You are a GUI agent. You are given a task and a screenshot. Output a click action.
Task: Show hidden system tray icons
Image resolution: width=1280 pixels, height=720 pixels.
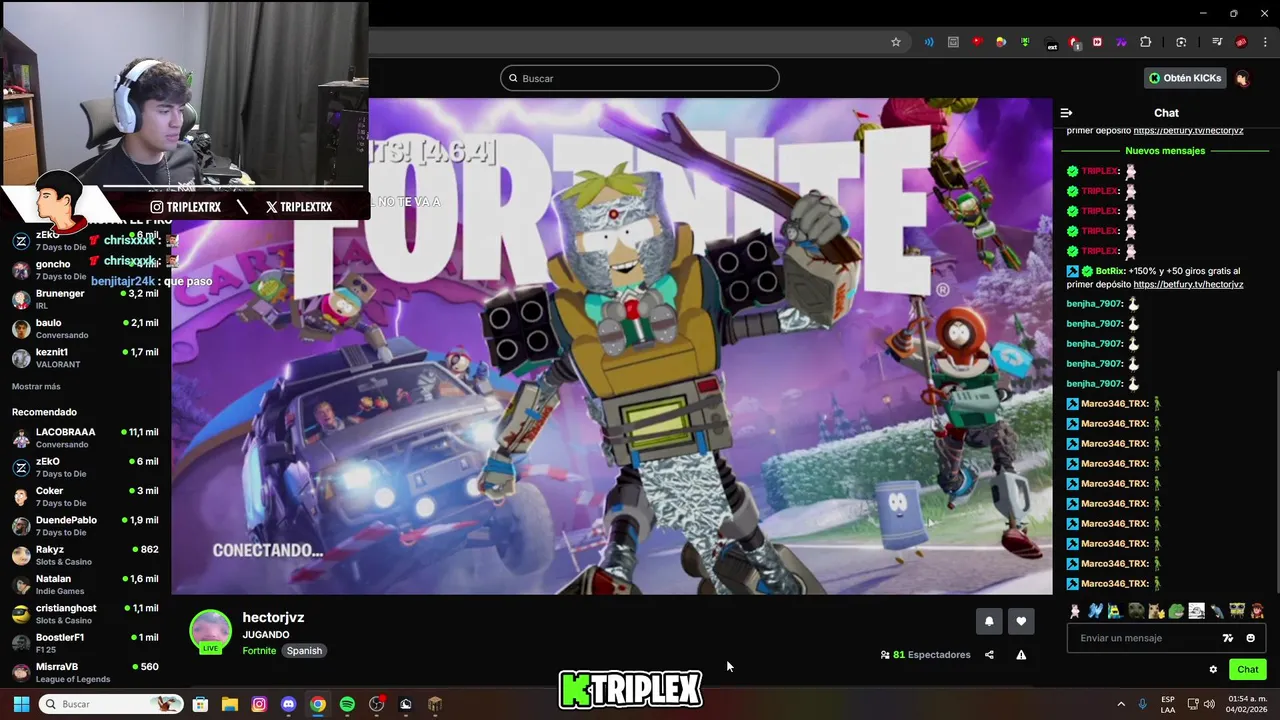(x=1121, y=704)
